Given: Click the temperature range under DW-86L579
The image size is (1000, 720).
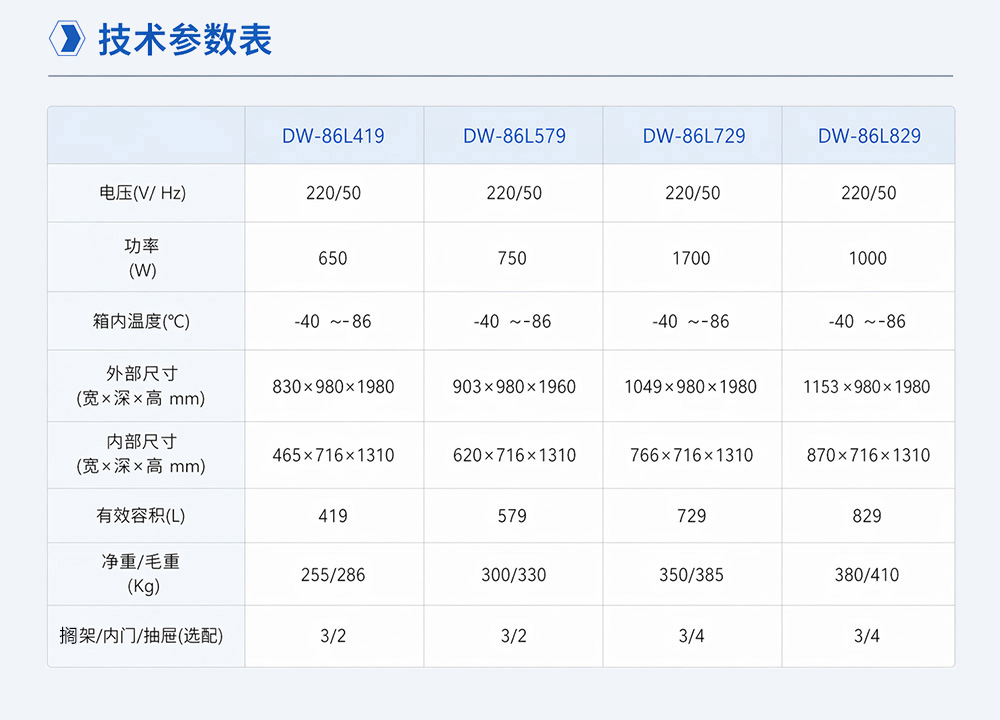Looking at the screenshot, I should pyautogui.click(x=512, y=321).
